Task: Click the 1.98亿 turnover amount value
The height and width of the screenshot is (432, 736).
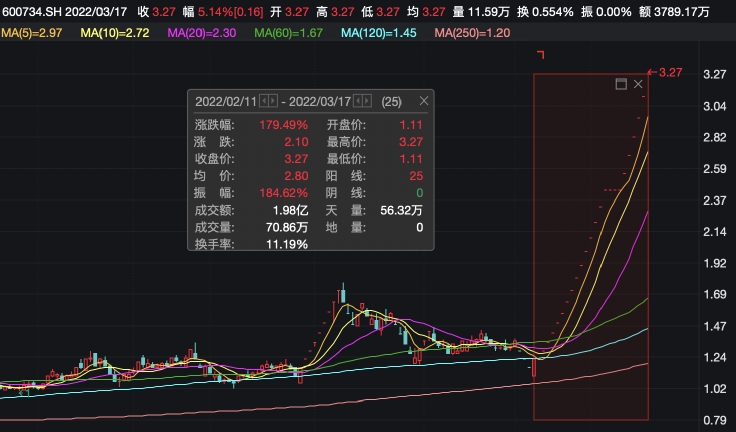Action: click(291, 210)
